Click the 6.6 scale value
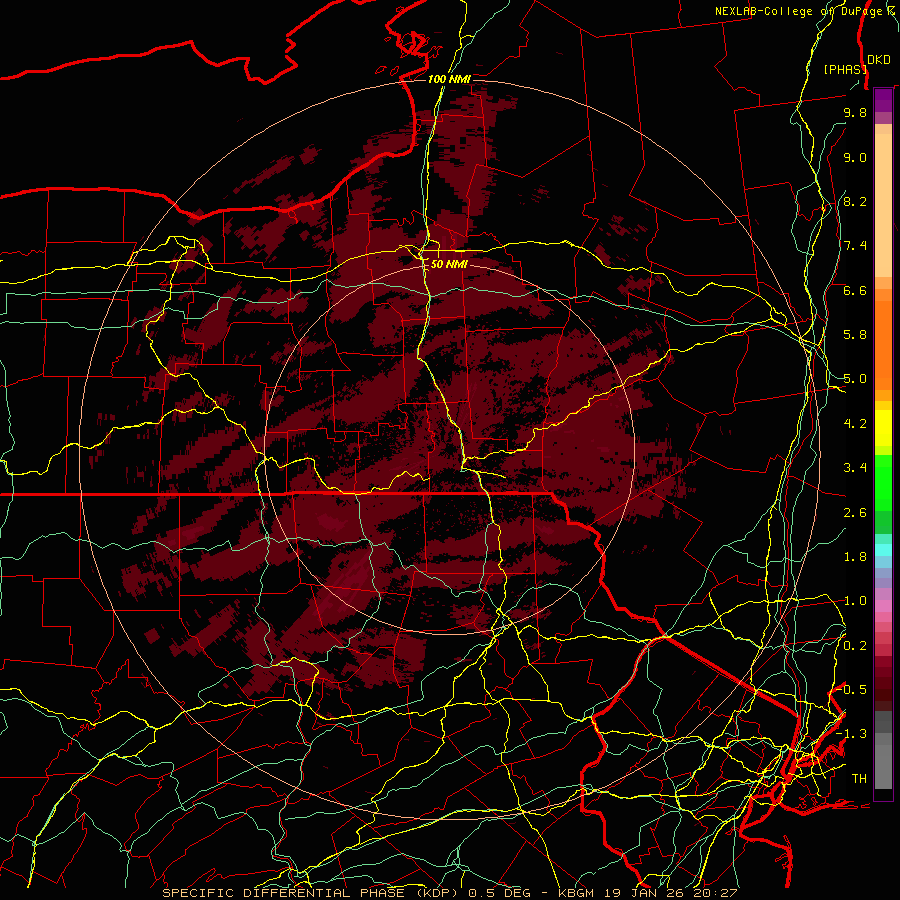Image resolution: width=900 pixels, height=900 pixels. tap(855, 290)
